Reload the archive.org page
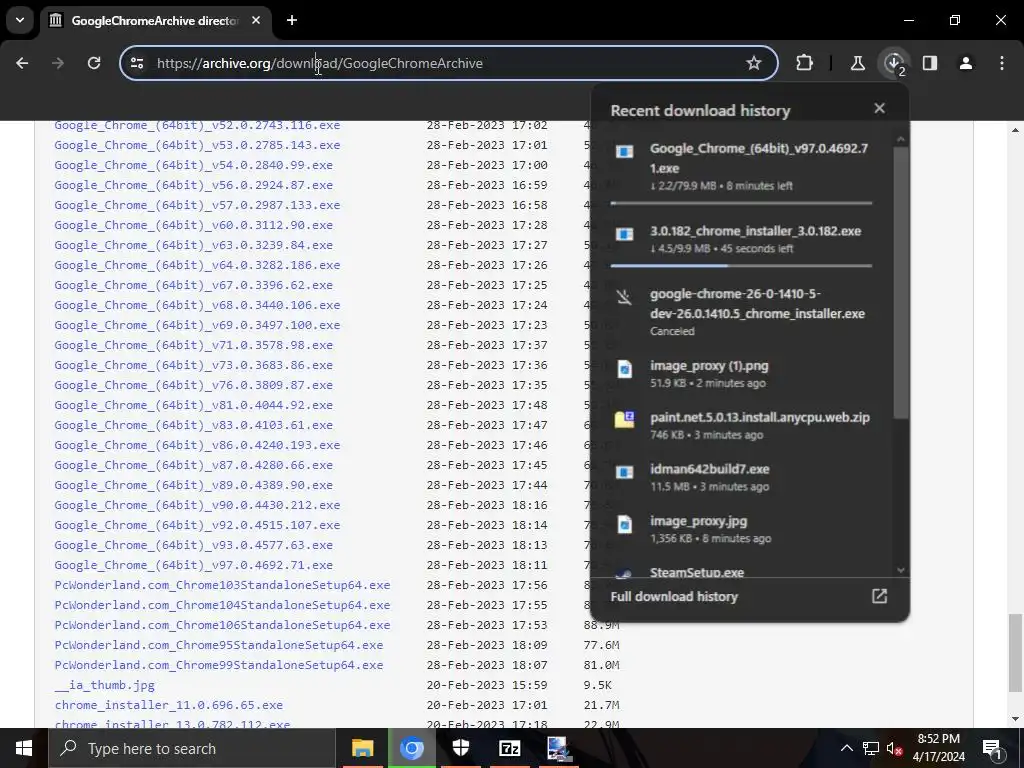This screenshot has width=1024, height=768. (94, 63)
